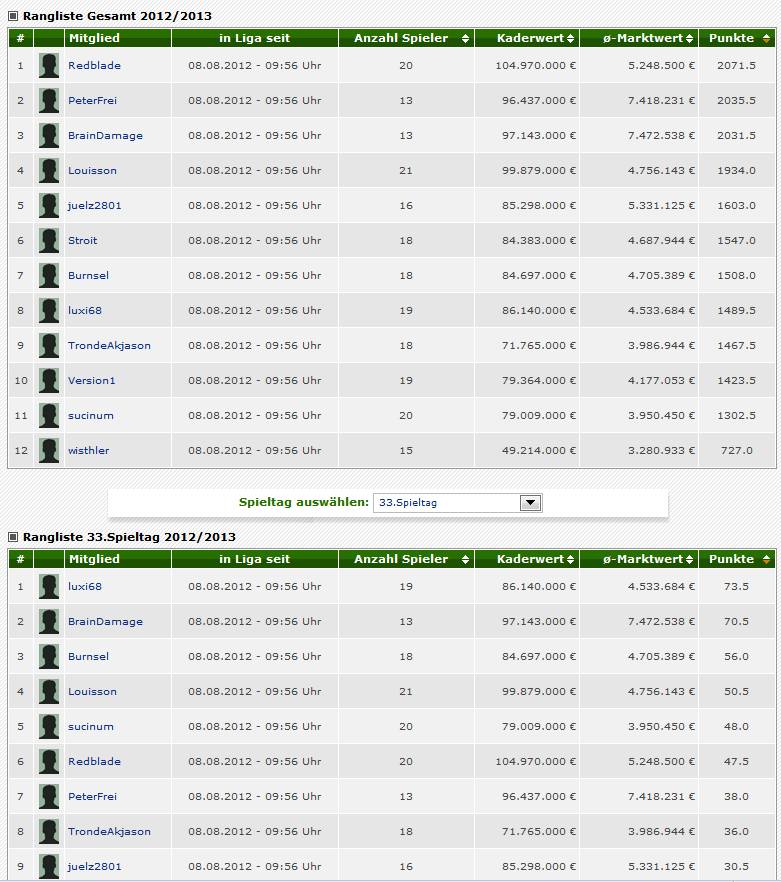Image resolution: width=781 pixels, height=882 pixels.
Task: Click luxi68's avatar in 33.Spieltag ranking
Action: pos(49,587)
